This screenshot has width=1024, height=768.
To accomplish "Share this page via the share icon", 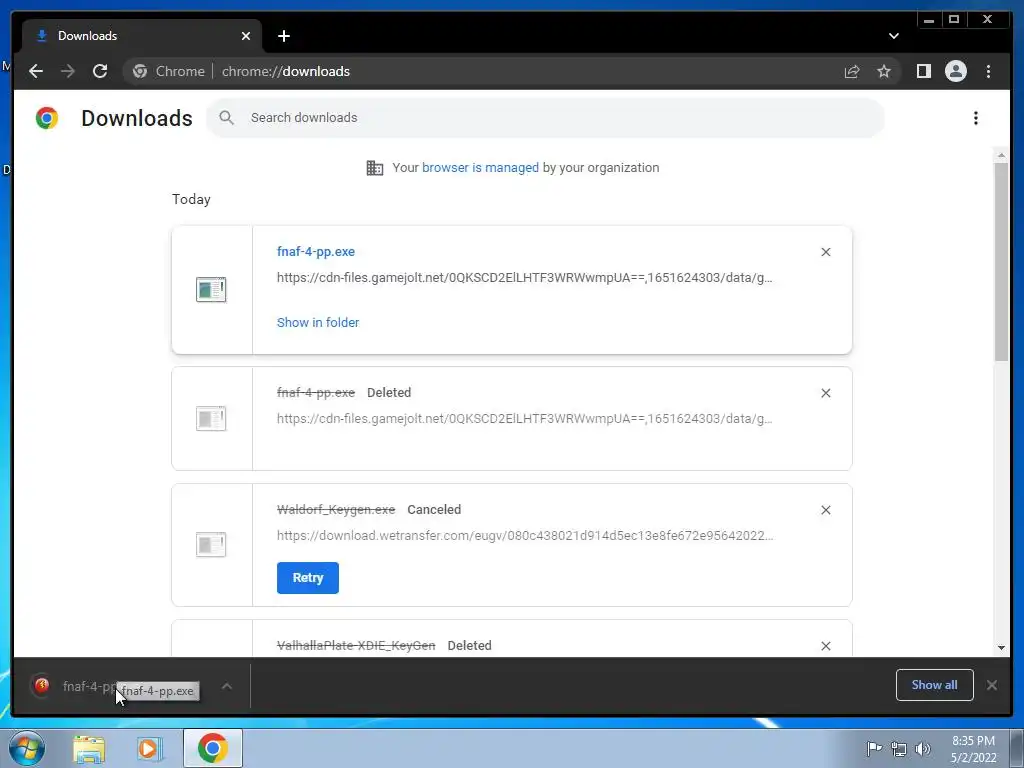I will [852, 71].
